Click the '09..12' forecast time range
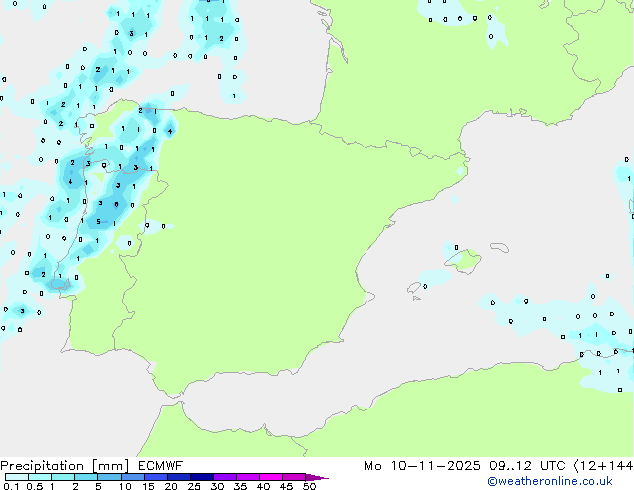The height and width of the screenshot is (490, 634). click(x=510, y=466)
